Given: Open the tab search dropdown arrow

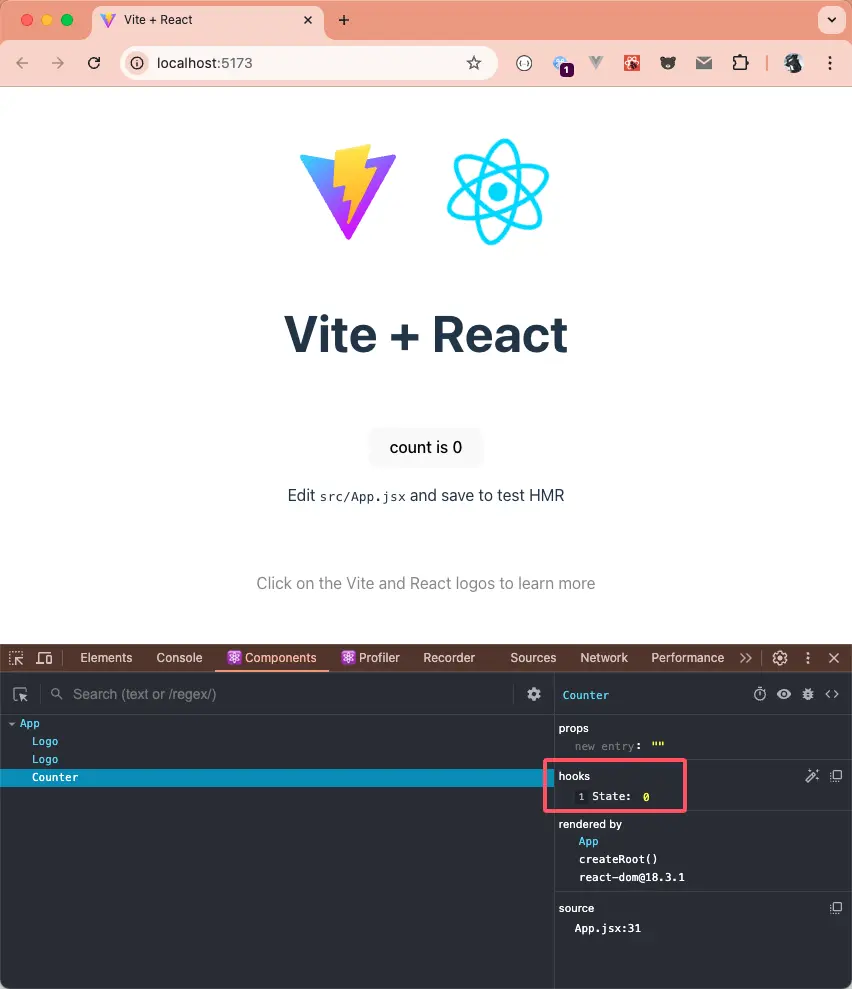Looking at the screenshot, I should [x=832, y=20].
